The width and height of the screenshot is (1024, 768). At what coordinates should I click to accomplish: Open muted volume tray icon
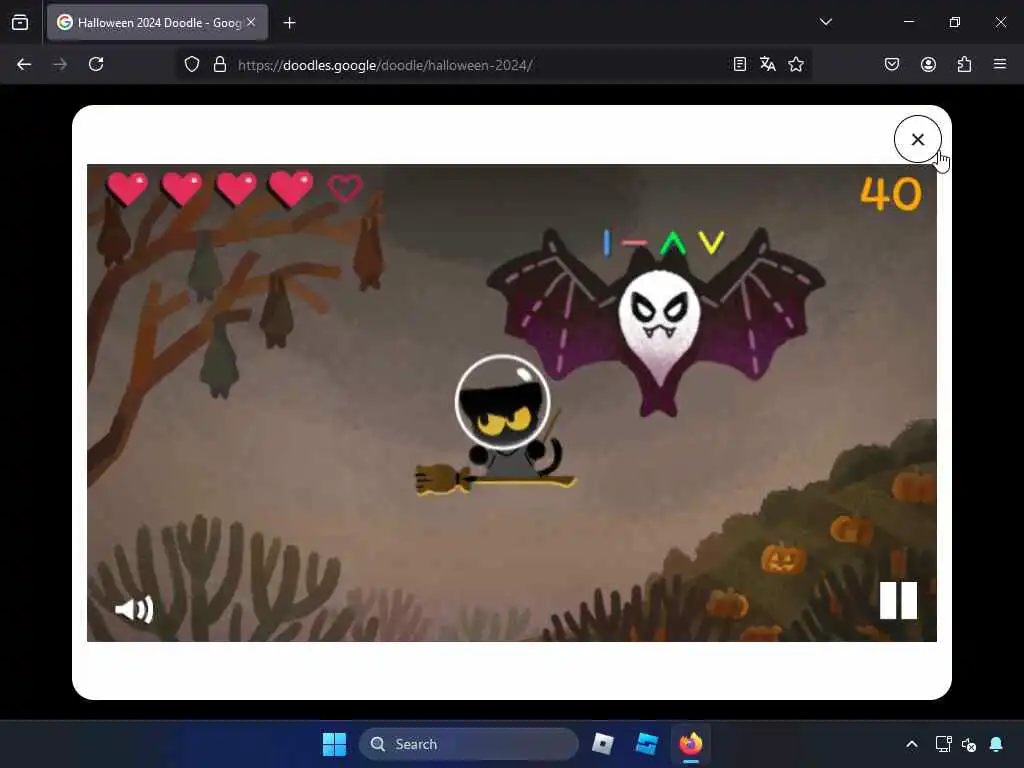pyautogui.click(x=969, y=744)
